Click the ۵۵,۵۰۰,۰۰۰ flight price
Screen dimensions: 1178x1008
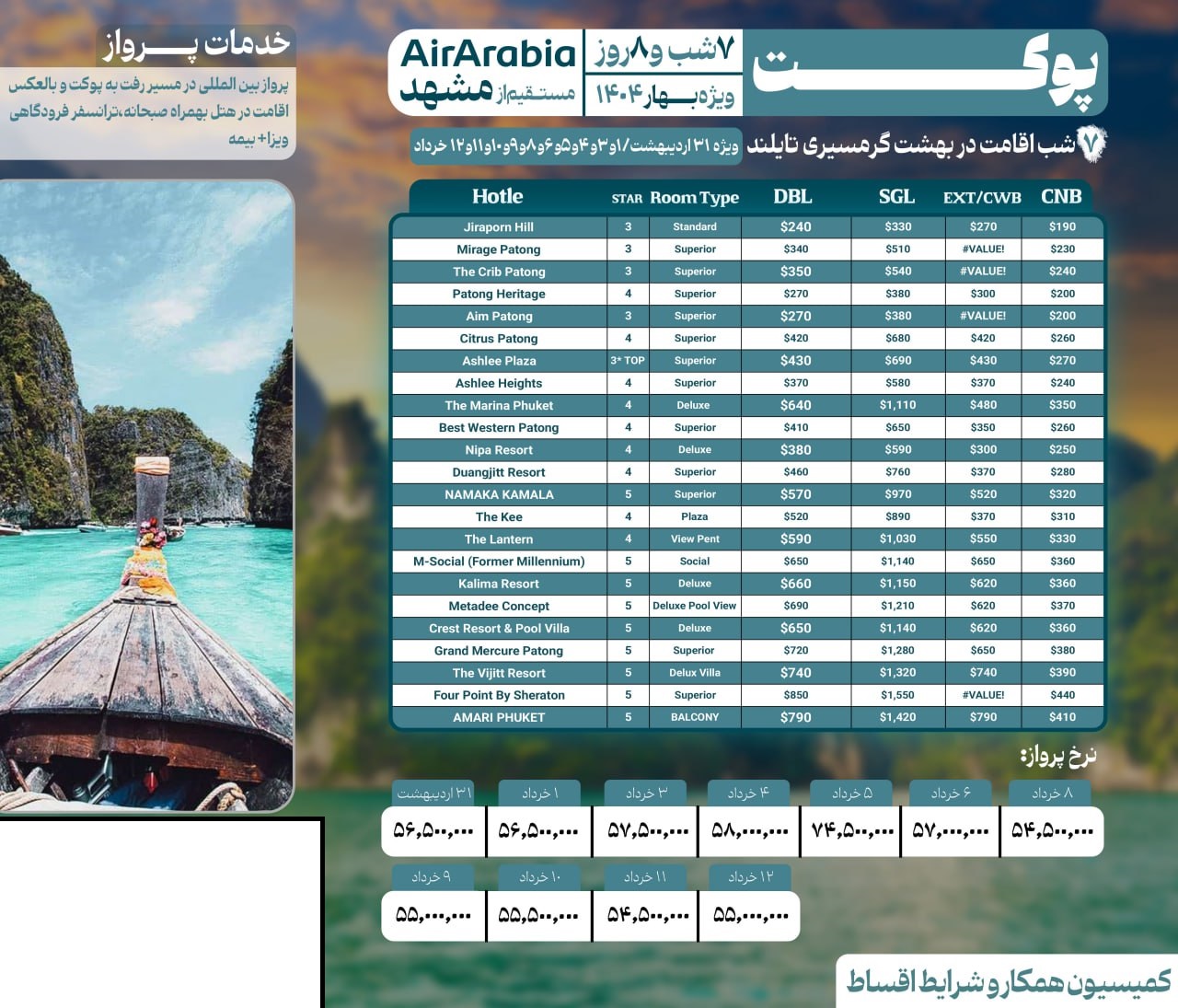click(x=538, y=916)
